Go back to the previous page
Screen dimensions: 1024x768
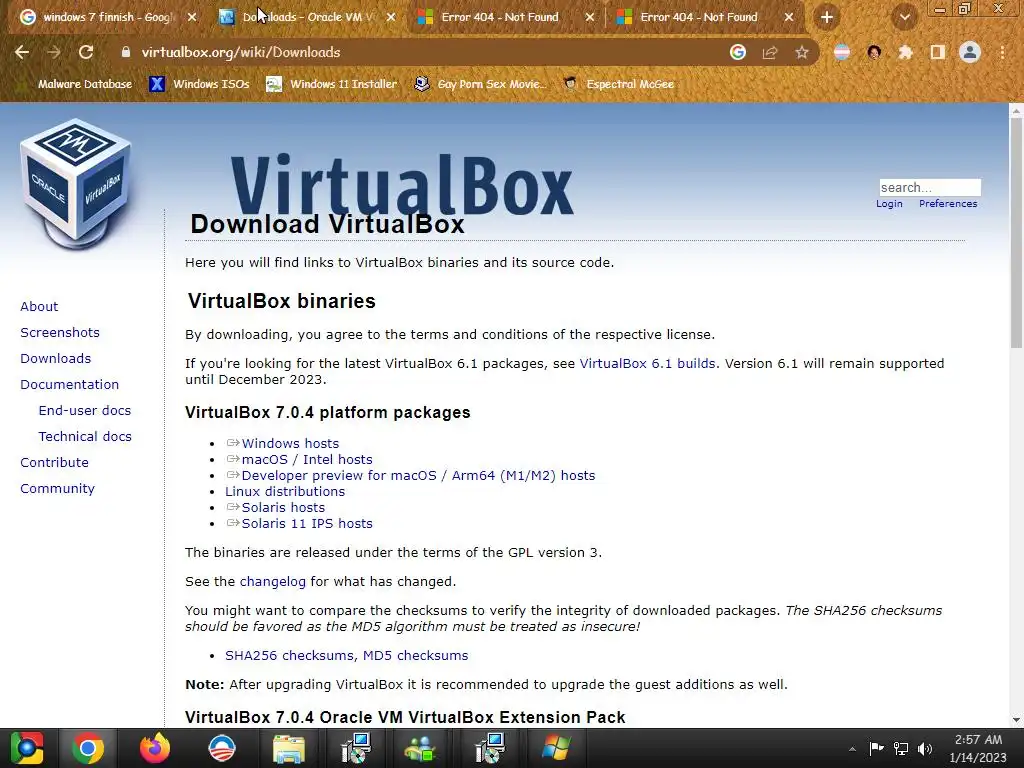click(x=22, y=52)
